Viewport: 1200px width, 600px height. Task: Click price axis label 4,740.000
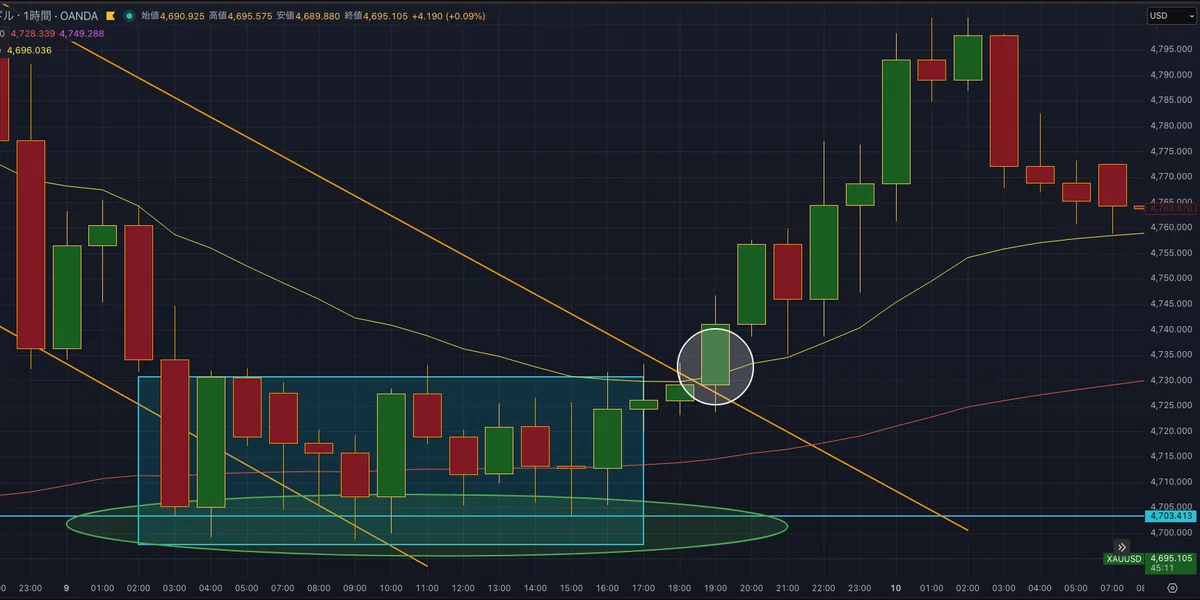tap(1170, 329)
